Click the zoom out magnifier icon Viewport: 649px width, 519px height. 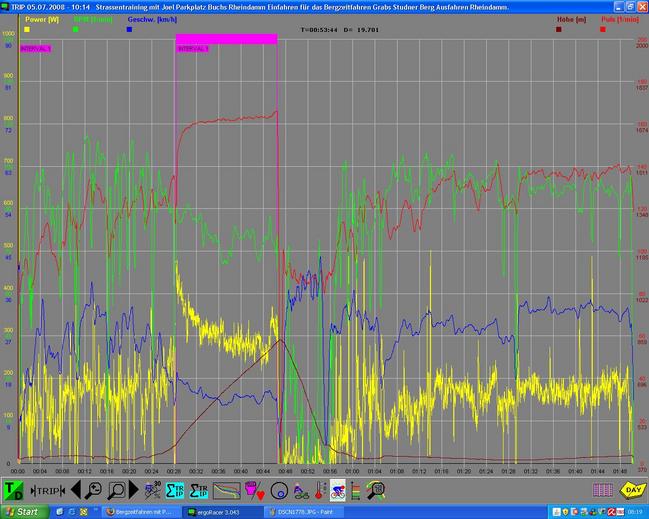(x=91, y=490)
